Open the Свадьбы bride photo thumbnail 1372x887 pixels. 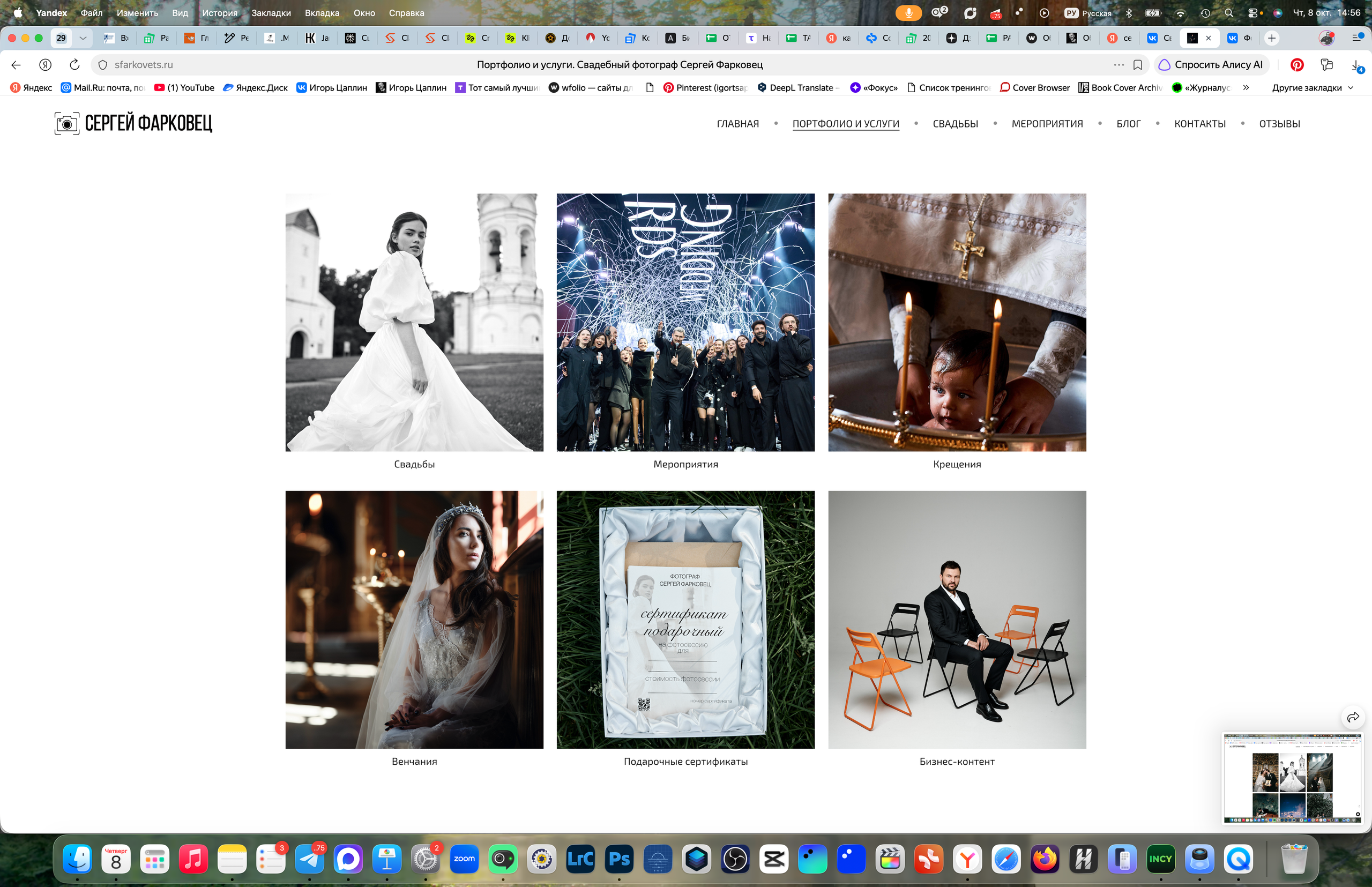(414, 323)
